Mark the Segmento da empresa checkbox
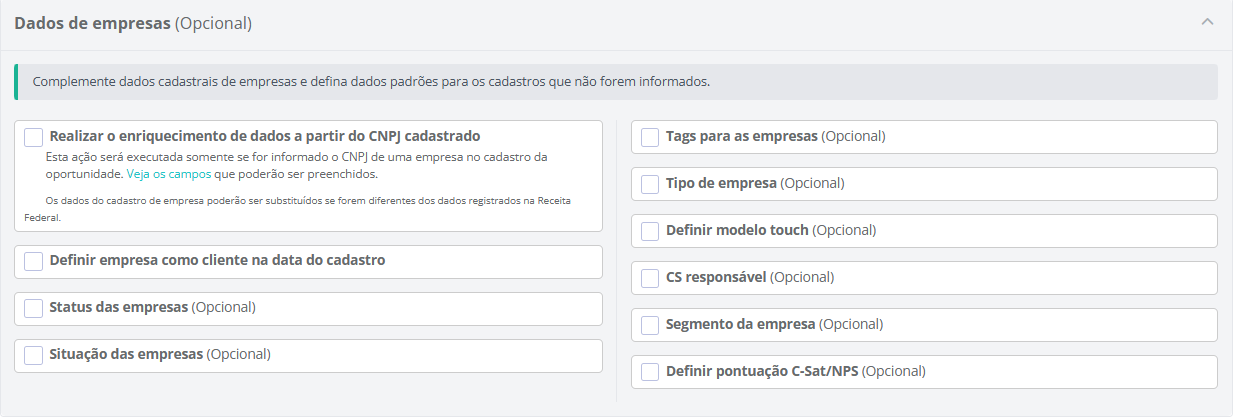 650,325
